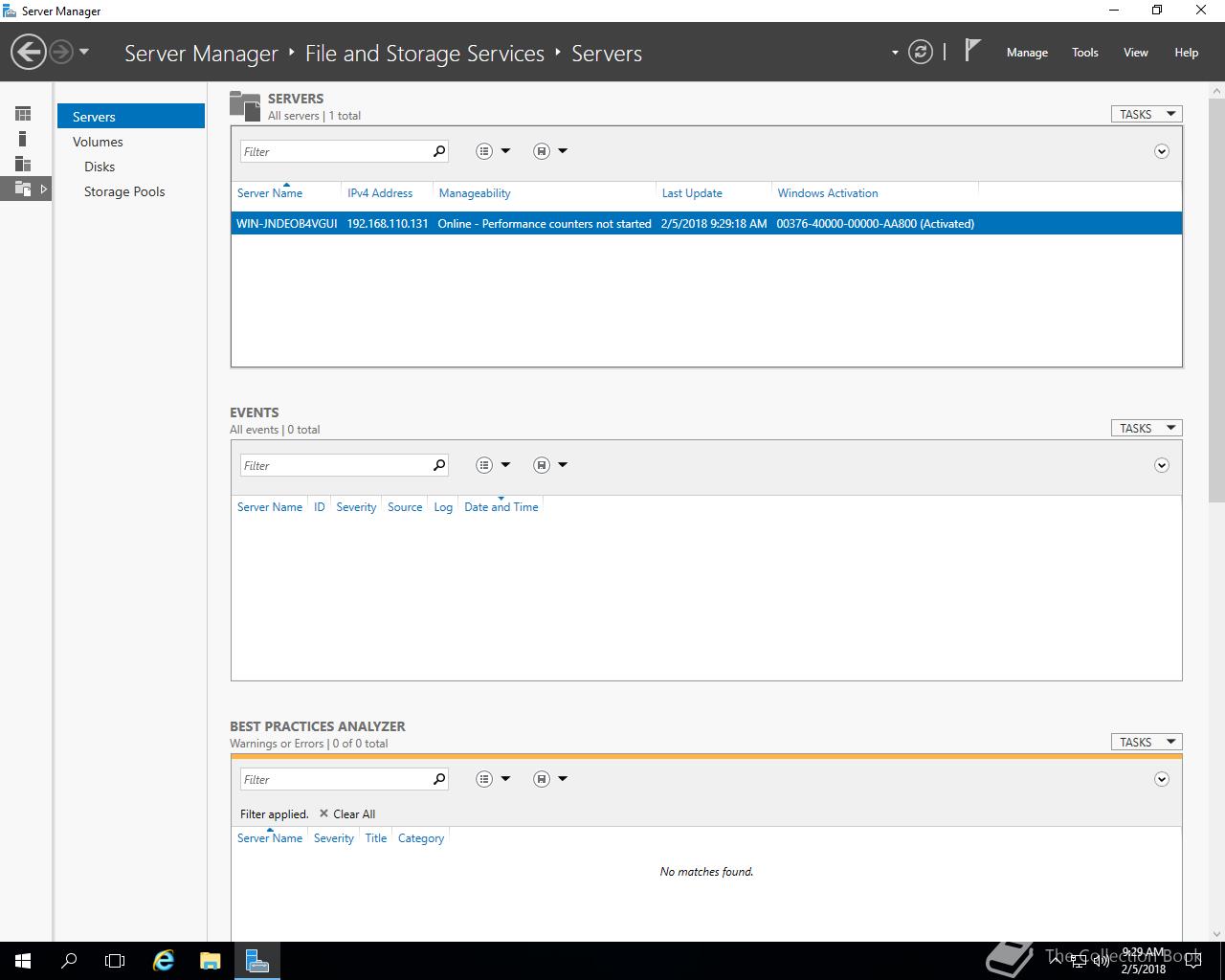Sort events by Severity column
1225x980 pixels.
click(356, 507)
